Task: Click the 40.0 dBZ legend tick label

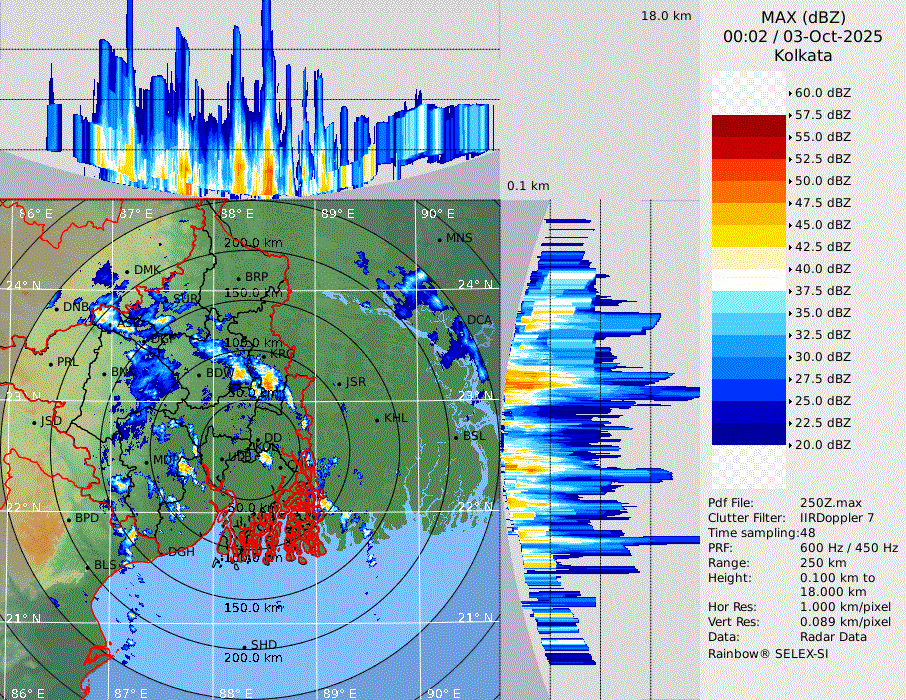Action: [822, 268]
